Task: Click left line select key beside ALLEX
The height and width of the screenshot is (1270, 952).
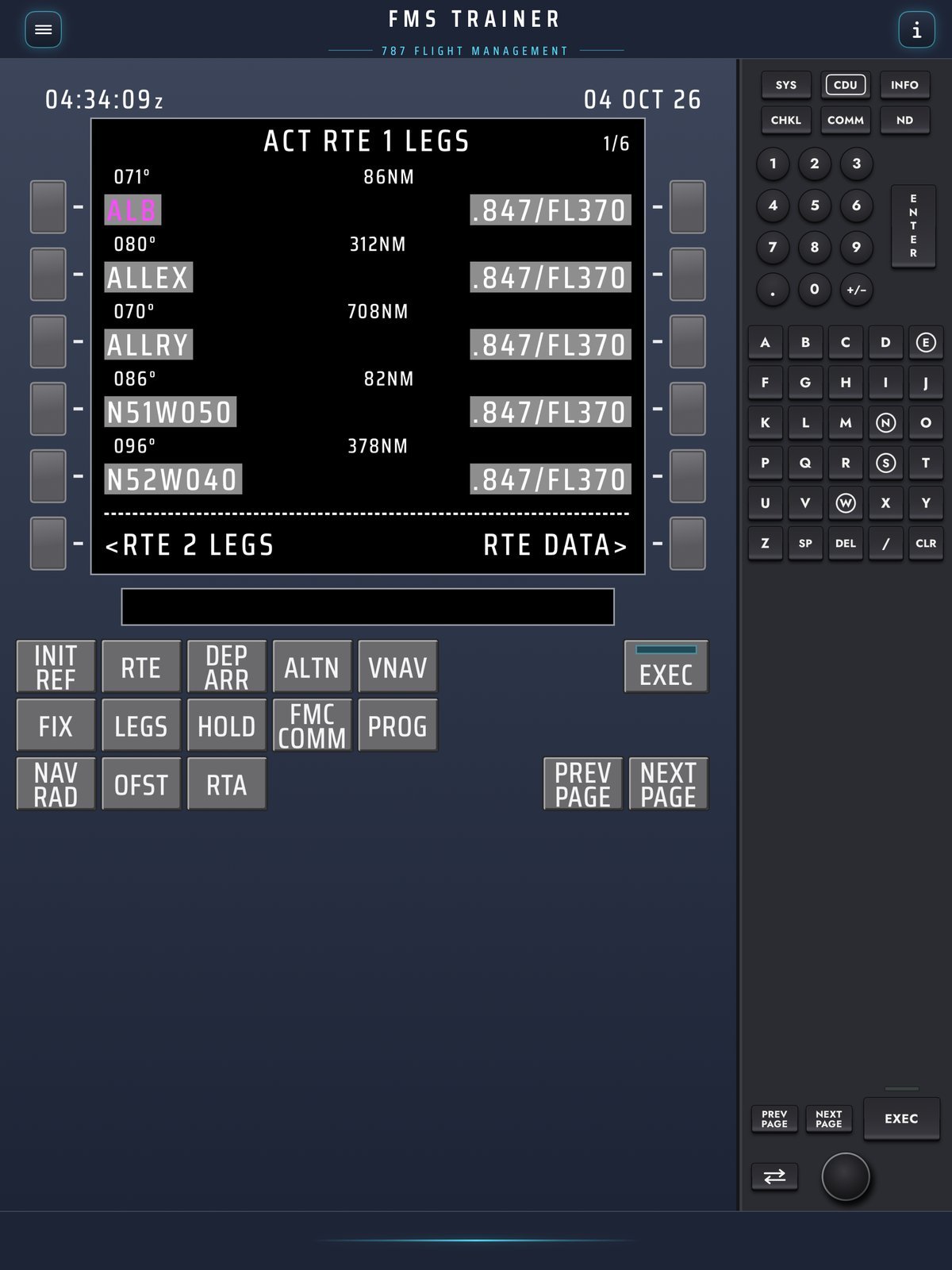Action: pos(48,275)
